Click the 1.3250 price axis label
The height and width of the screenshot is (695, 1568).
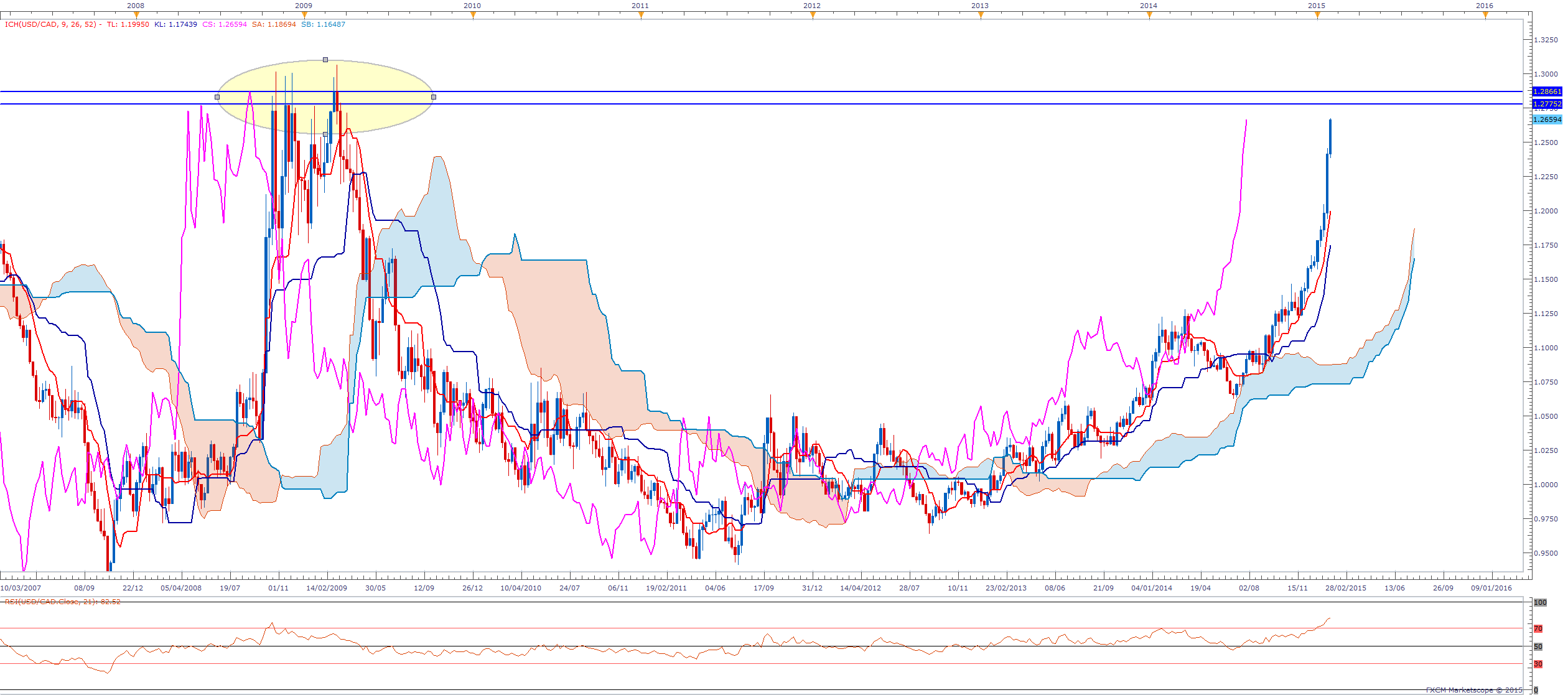[x=1546, y=40]
